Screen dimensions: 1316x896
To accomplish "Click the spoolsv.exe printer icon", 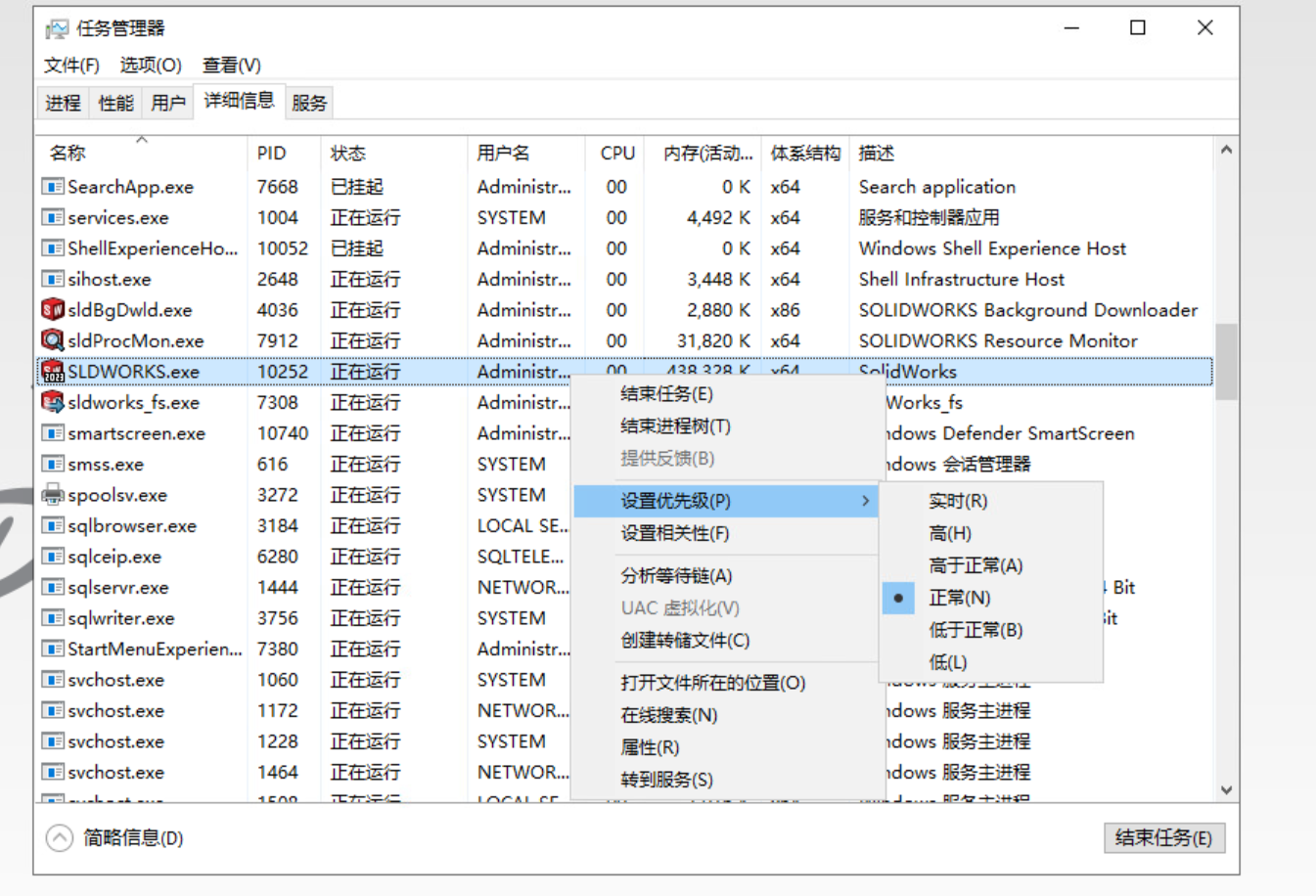I will pos(53,495).
